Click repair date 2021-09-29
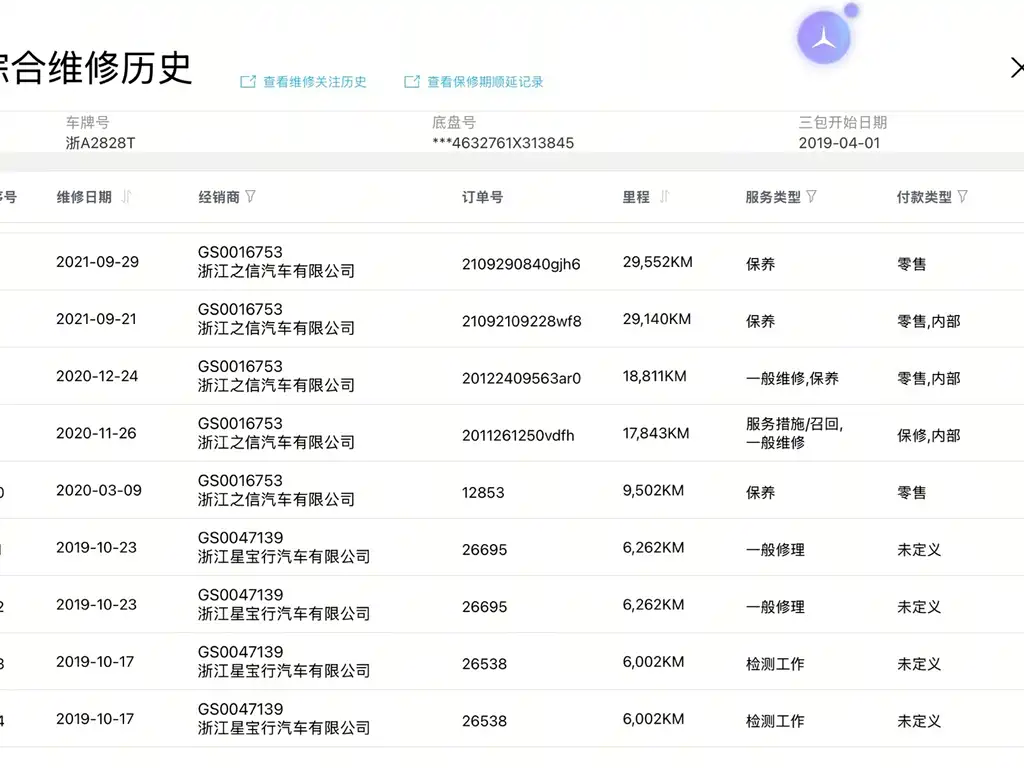Image resolution: width=1024 pixels, height=768 pixels. [97, 262]
